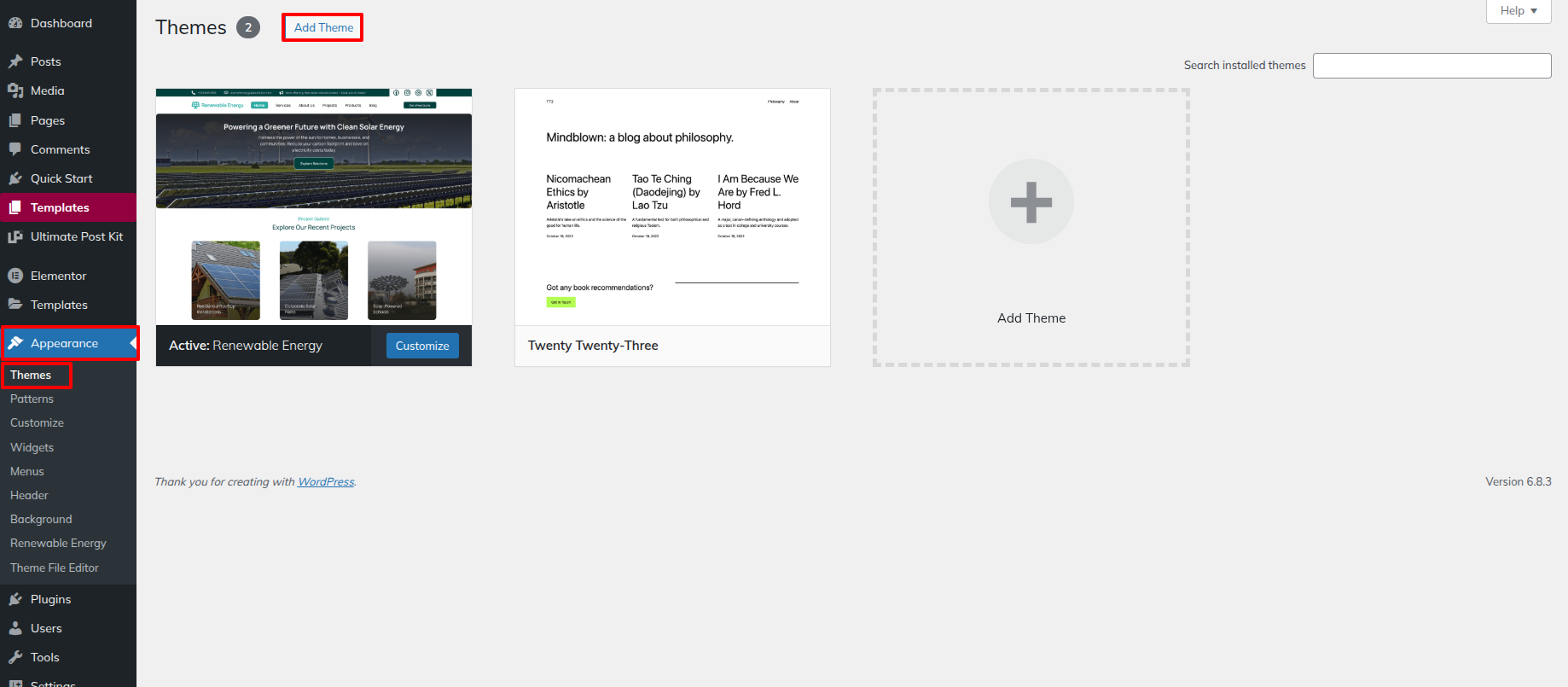
Task: Select the Twenty Twenty-Three theme thumbnail
Action: (672, 207)
